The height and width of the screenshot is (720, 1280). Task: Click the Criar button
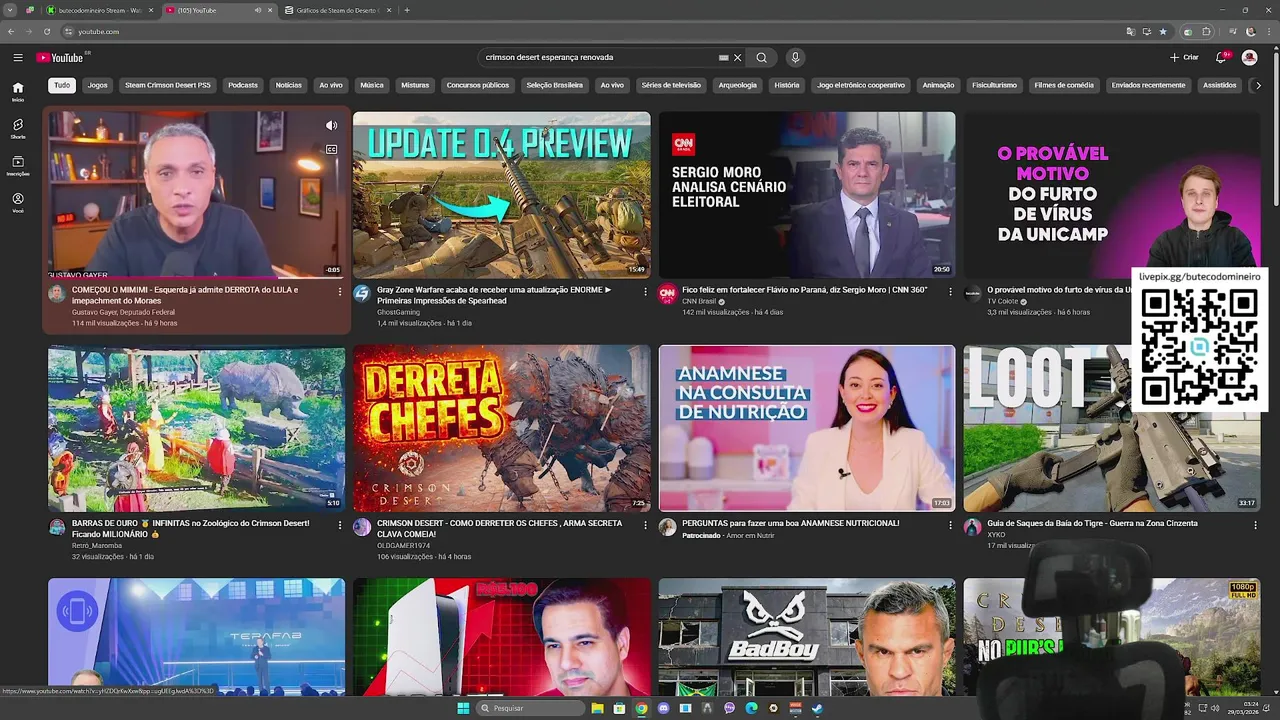(x=1184, y=58)
